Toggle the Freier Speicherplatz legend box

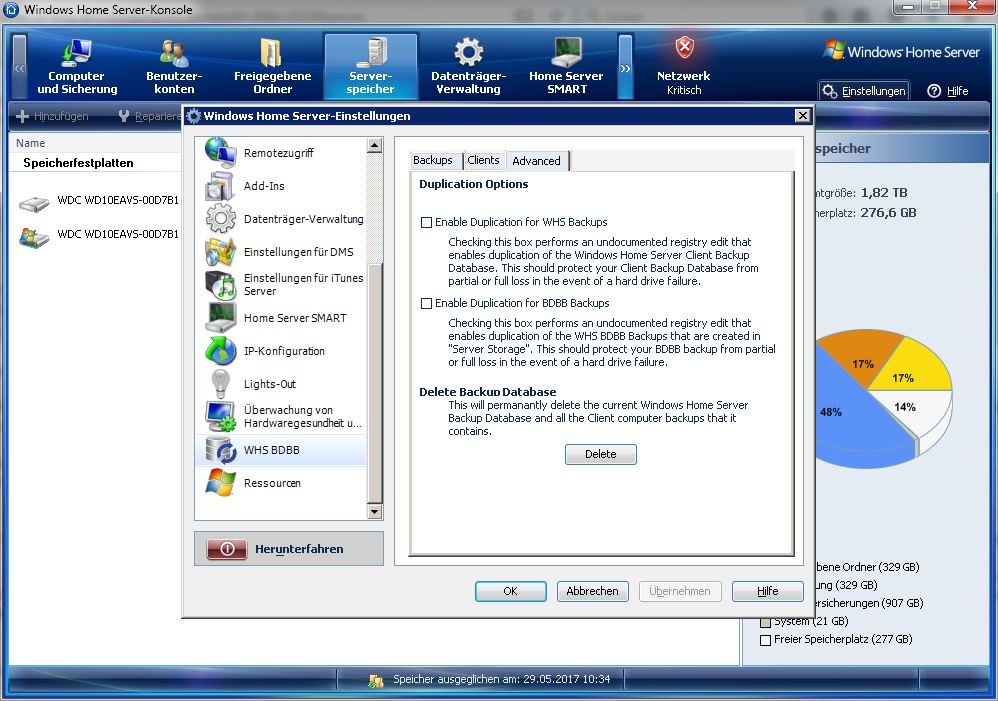tap(766, 641)
